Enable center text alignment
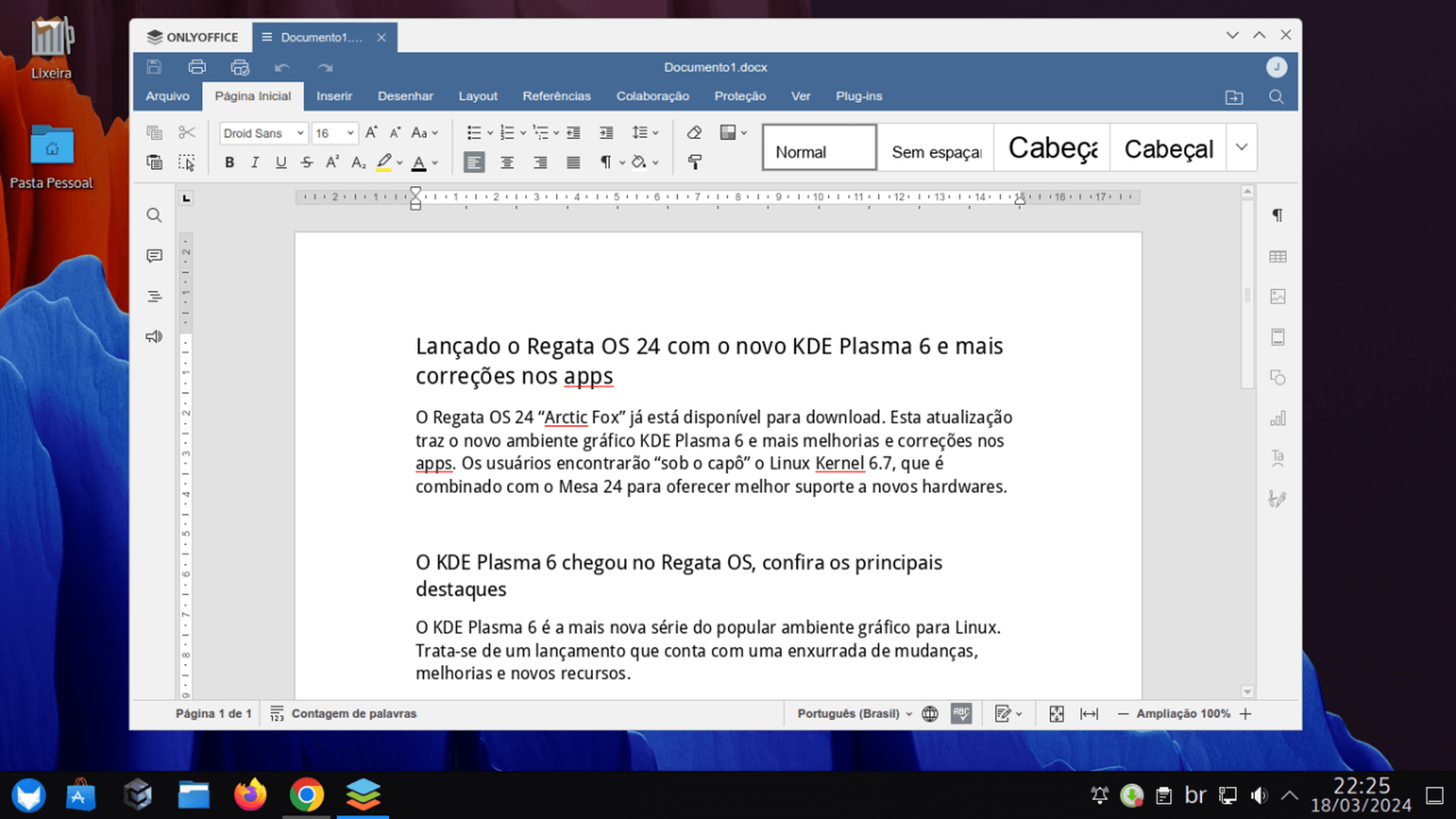Viewport: 1456px width, 819px height. pyautogui.click(x=507, y=162)
